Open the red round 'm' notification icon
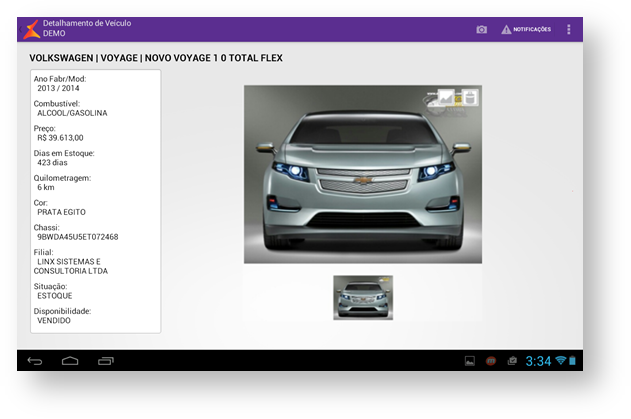 pyautogui.click(x=491, y=361)
